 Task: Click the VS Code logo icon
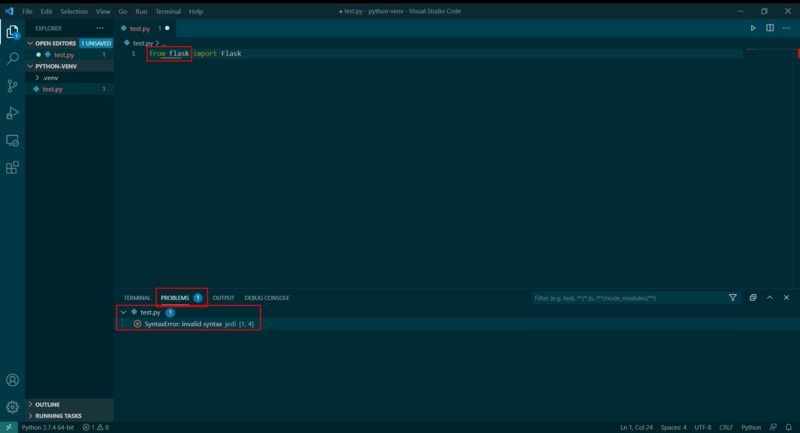pyautogui.click(x=9, y=11)
